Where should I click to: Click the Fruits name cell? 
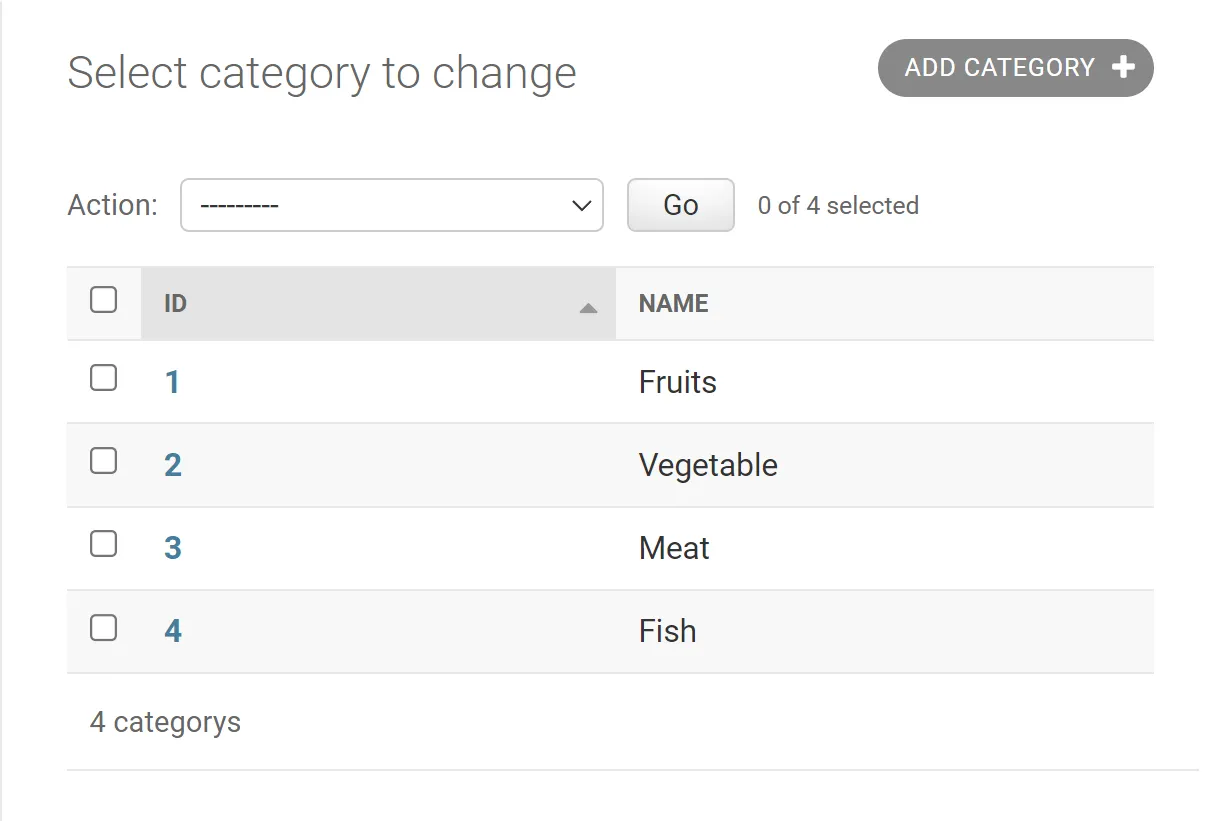677,382
